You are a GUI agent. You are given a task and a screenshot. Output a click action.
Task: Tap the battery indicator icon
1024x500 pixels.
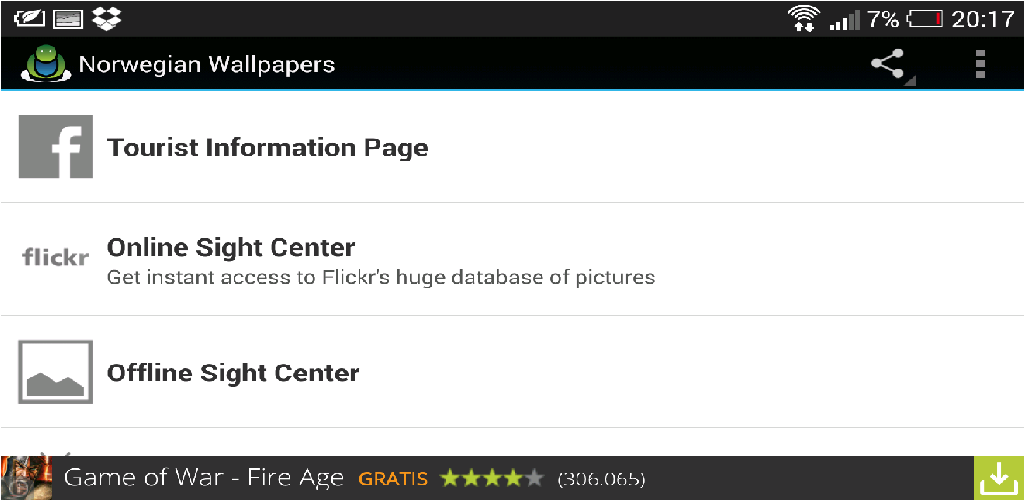click(925, 18)
